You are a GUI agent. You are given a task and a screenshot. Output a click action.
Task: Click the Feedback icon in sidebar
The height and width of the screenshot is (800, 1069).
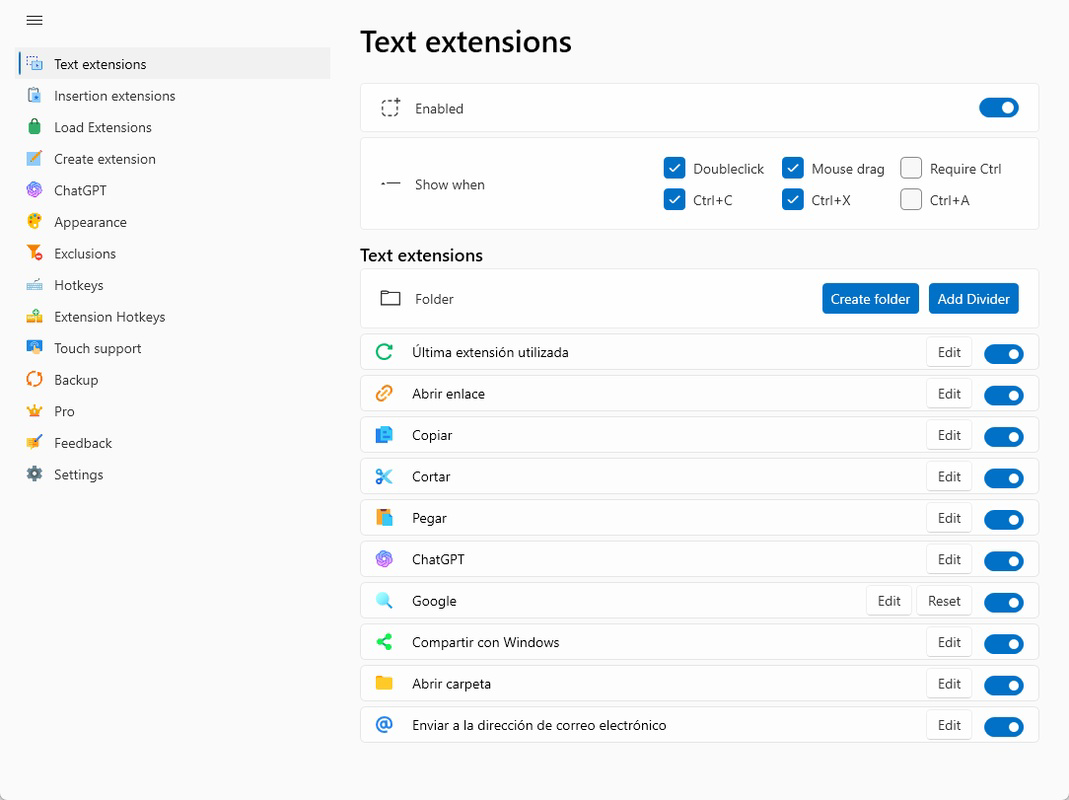[x=34, y=442]
